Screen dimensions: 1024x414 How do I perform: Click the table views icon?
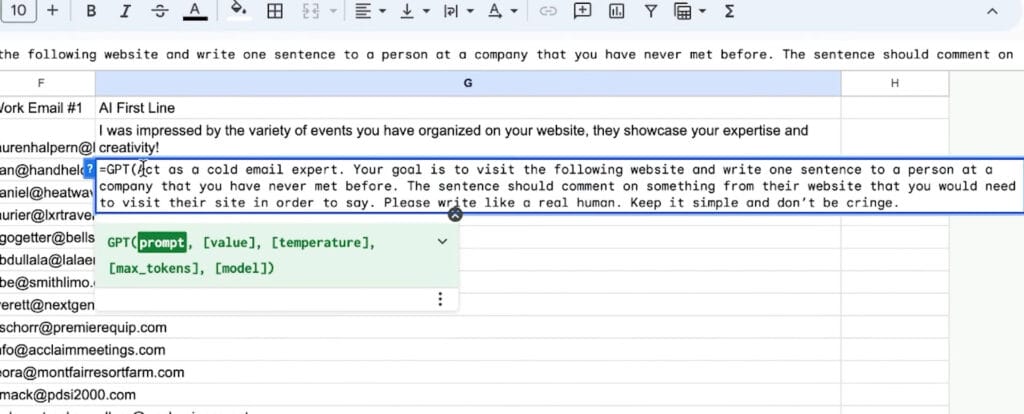[683, 11]
